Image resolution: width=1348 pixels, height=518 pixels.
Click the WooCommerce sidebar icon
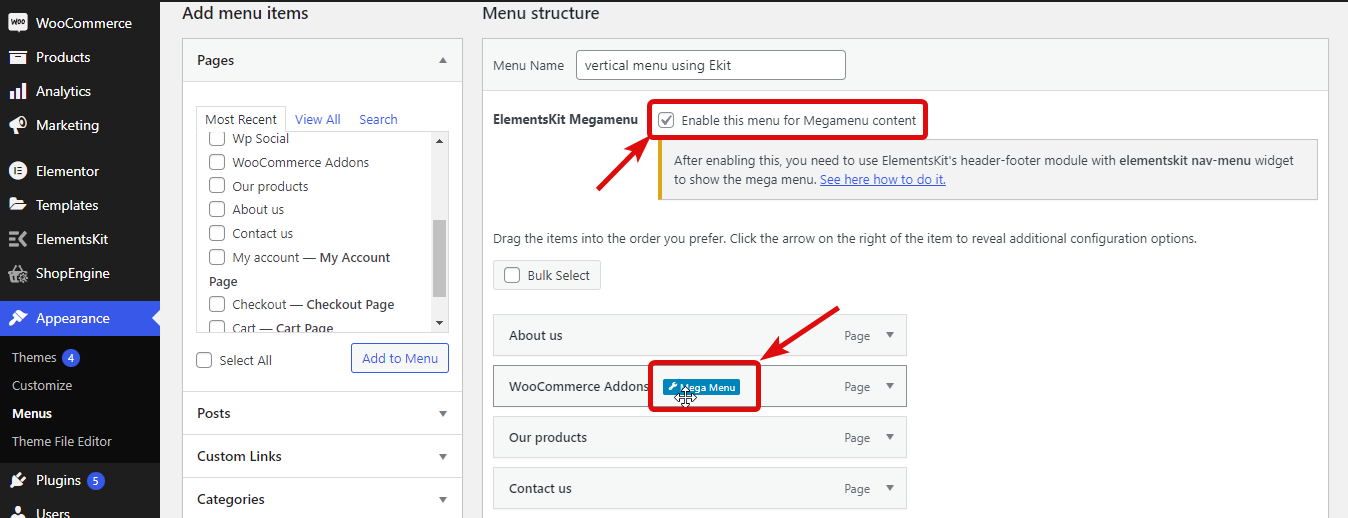tap(17, 23)
